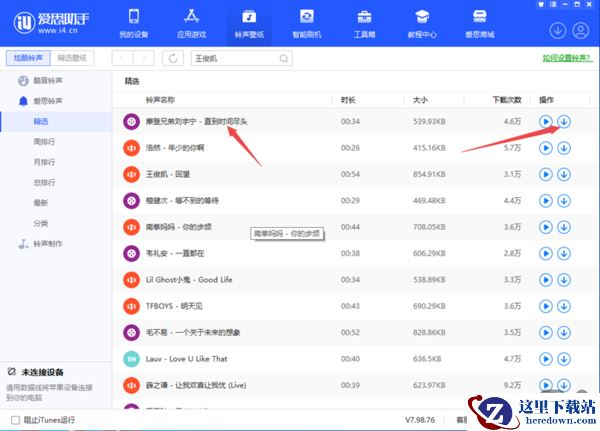The height and width of the screenshot is (431, 600).
Task: Download the 王俊凯 - 回望 ringtone
Action: click(564, 174)
